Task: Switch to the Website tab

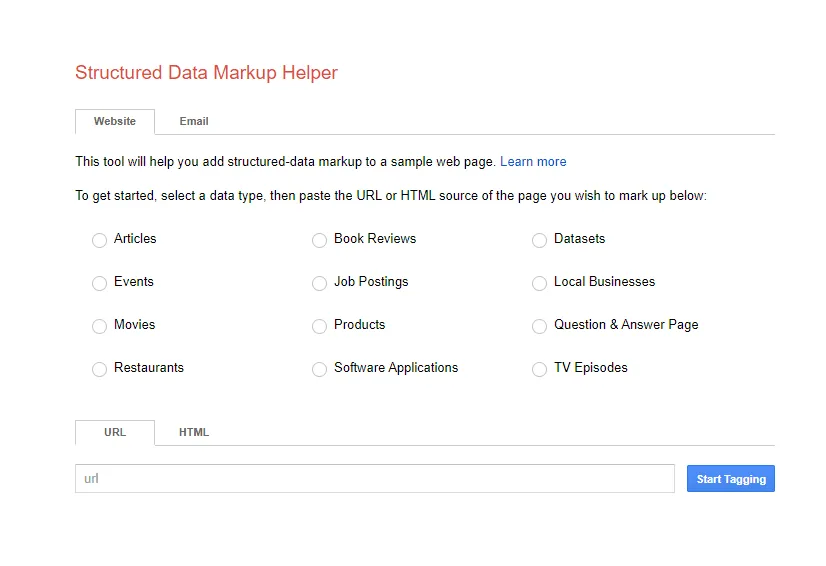Action: click(115, 122)
